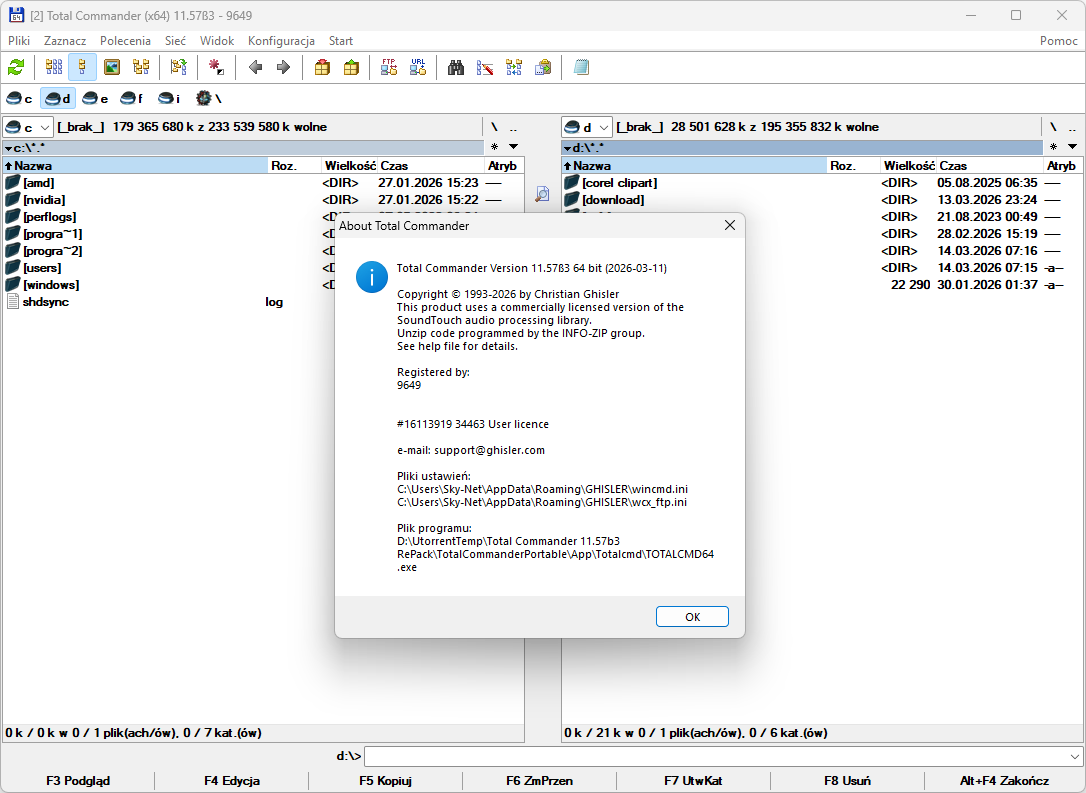Switch to drive e in drive bar

pyautogui.click(x=95, y=98)
